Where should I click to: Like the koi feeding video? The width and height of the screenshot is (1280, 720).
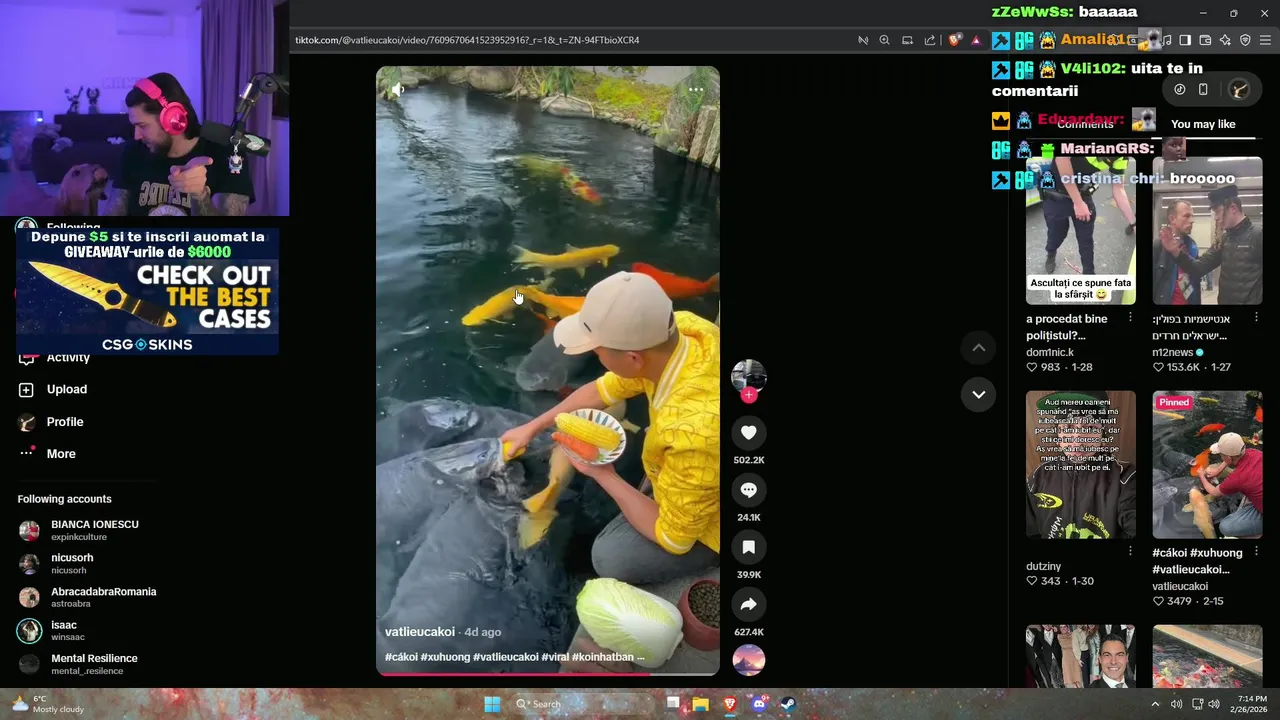pos(748,433)
